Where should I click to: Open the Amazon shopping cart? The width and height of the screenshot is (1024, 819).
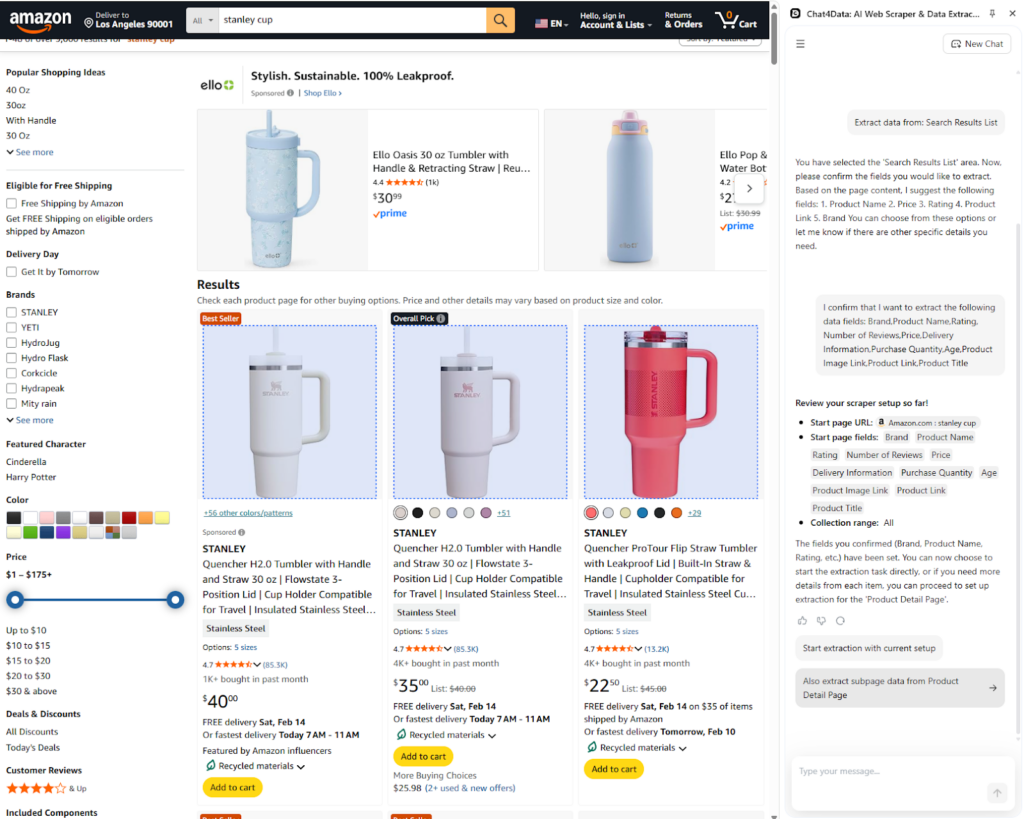(x=736, y=20)
